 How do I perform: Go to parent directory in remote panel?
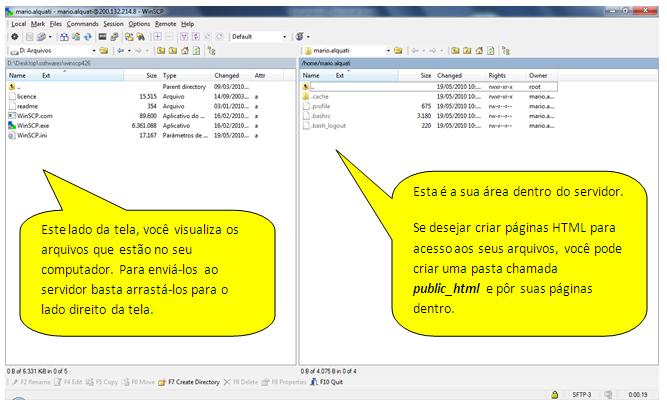[455, 51]
